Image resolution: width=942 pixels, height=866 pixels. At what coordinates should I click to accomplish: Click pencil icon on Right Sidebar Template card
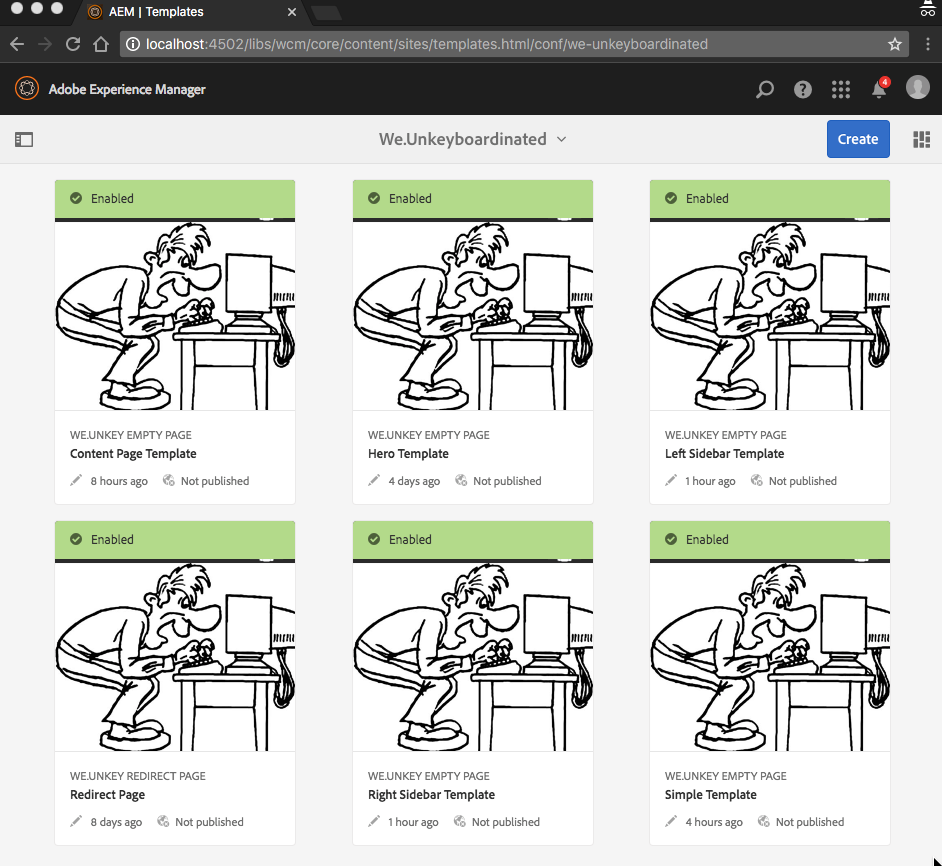tap(374, 821)
